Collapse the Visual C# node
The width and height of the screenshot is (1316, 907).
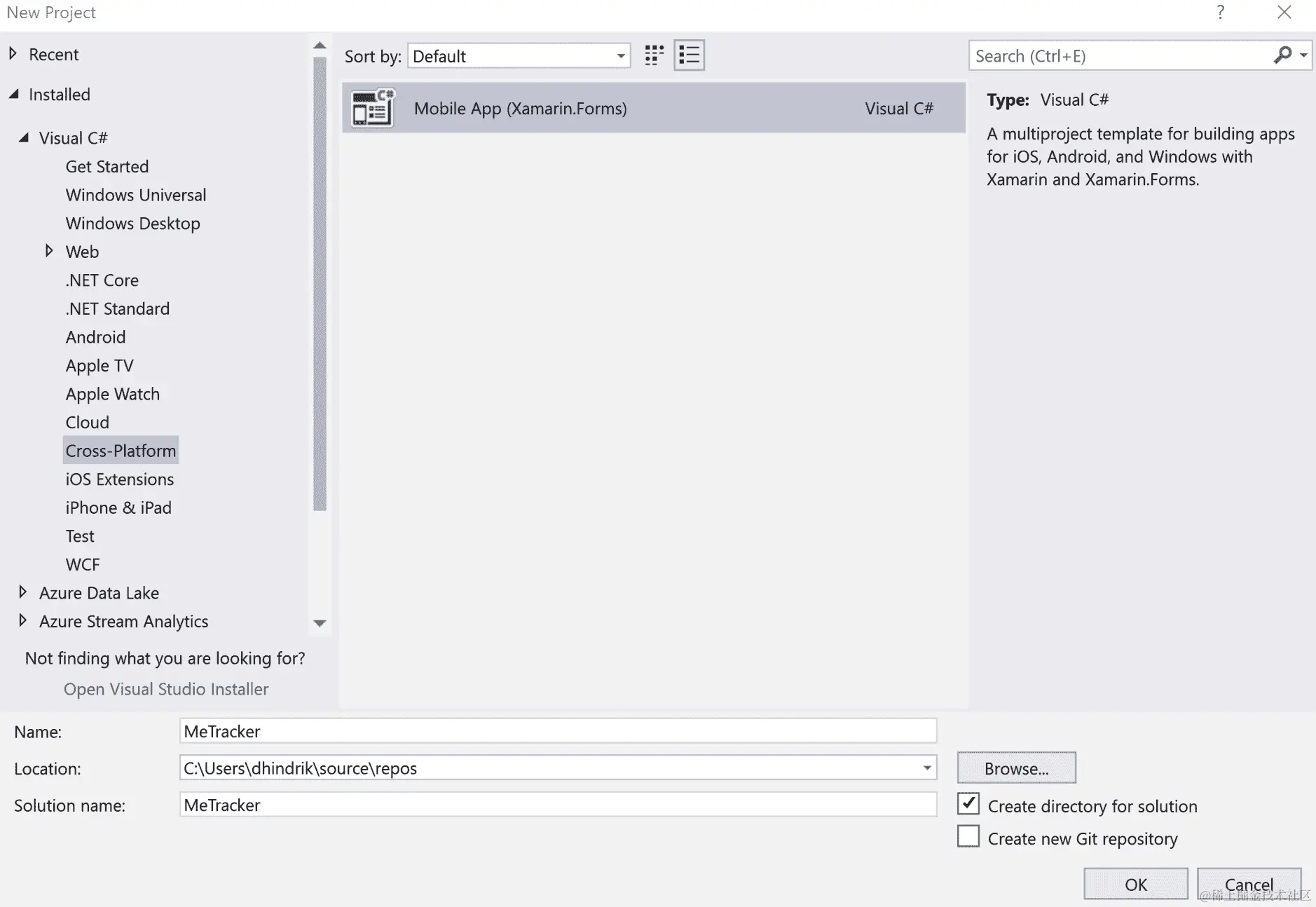click(x=24, y=137)
